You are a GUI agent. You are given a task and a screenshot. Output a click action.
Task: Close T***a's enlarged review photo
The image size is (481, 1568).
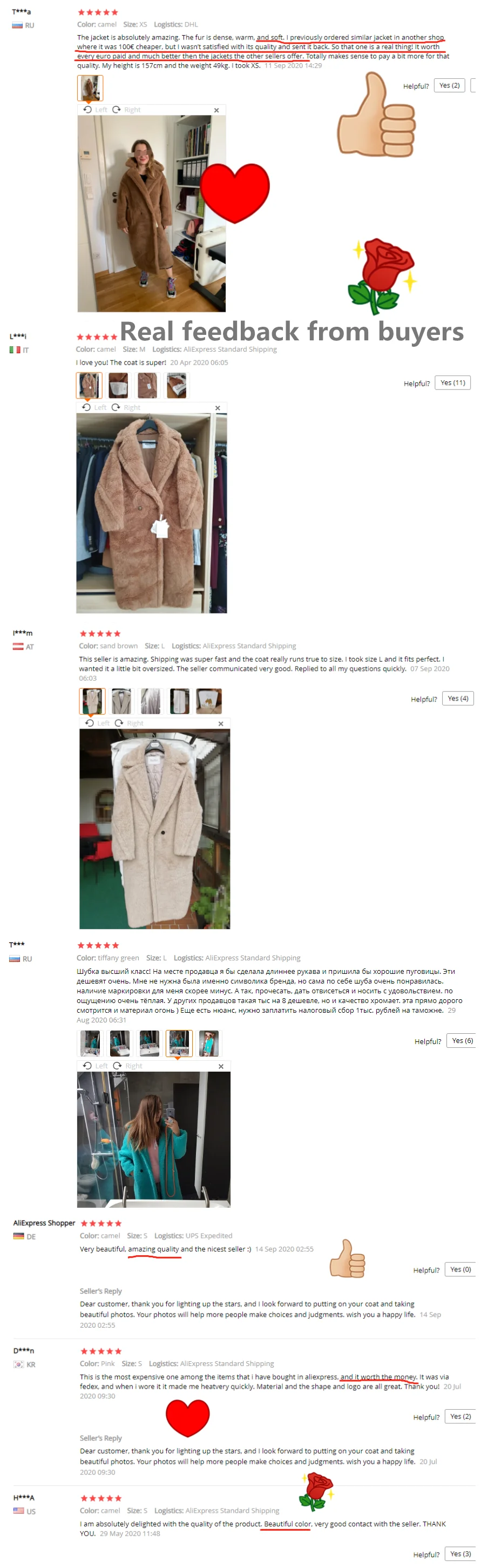tap(216, 110)
